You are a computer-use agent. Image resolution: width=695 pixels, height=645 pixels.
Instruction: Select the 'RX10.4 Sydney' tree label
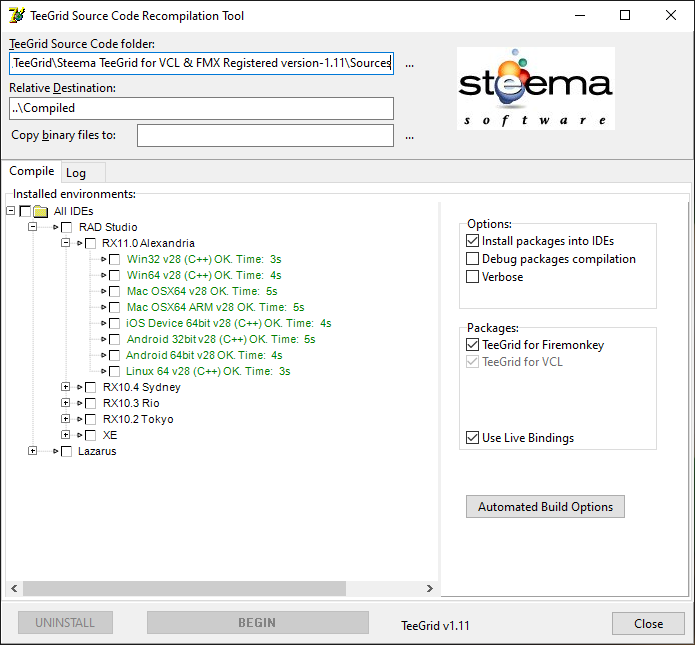141,387
